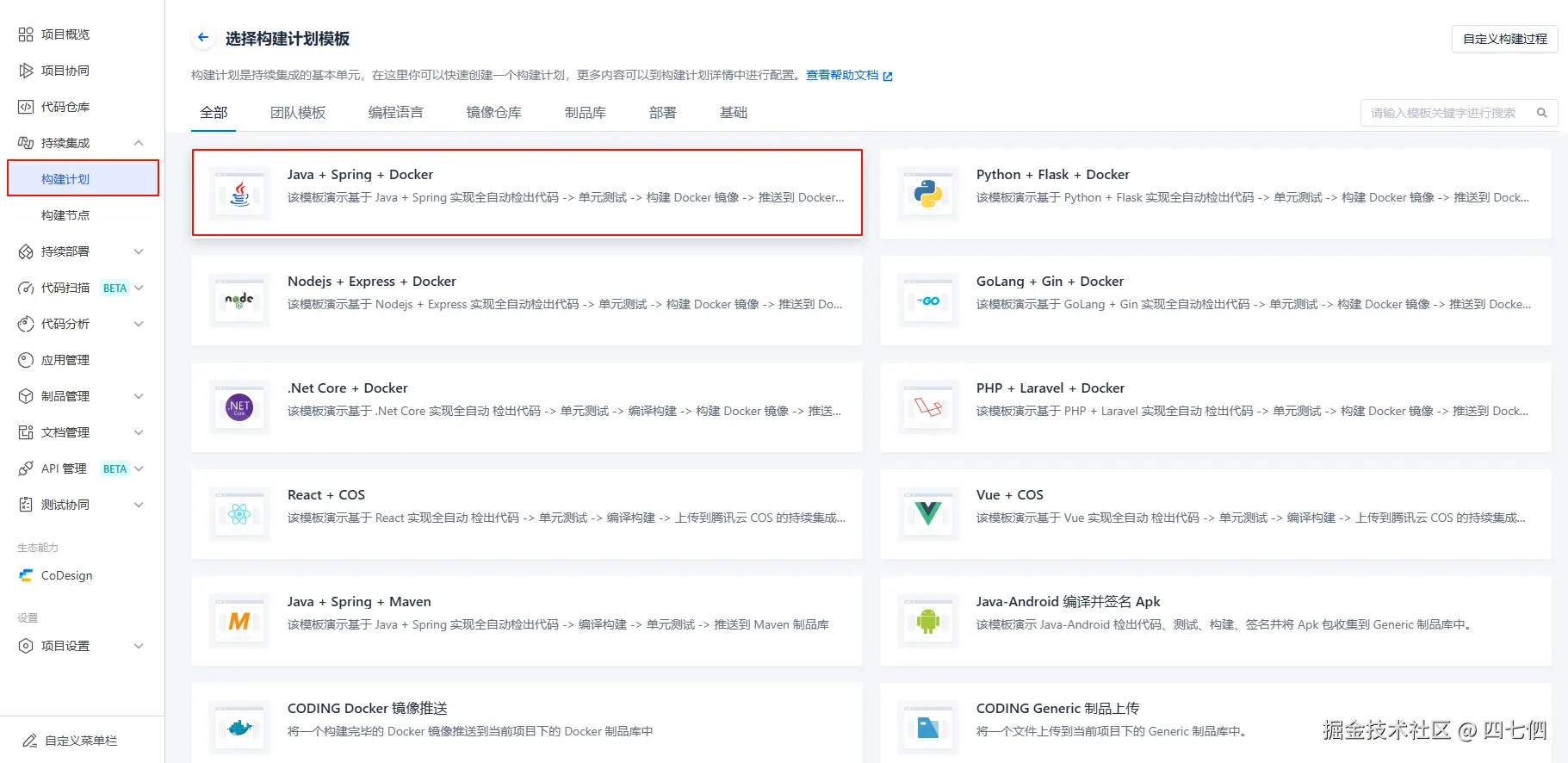Screen dimensions: 1568x763
Task: Click the Vue icon of Vue + COS
Action: (x=928, y=514)
